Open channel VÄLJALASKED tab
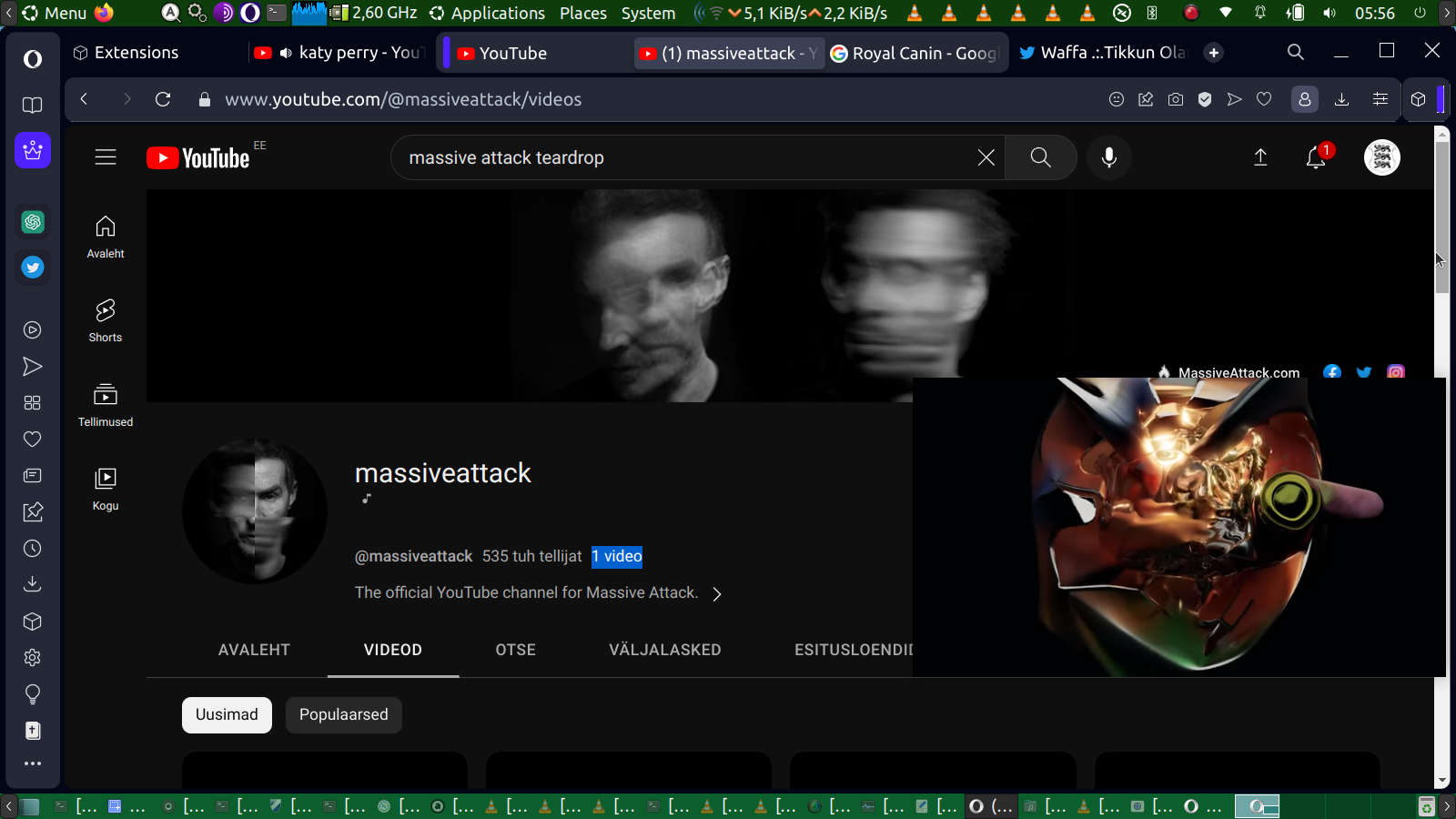The width and height of the screenshot is (1456, 819). click(665, 650)
